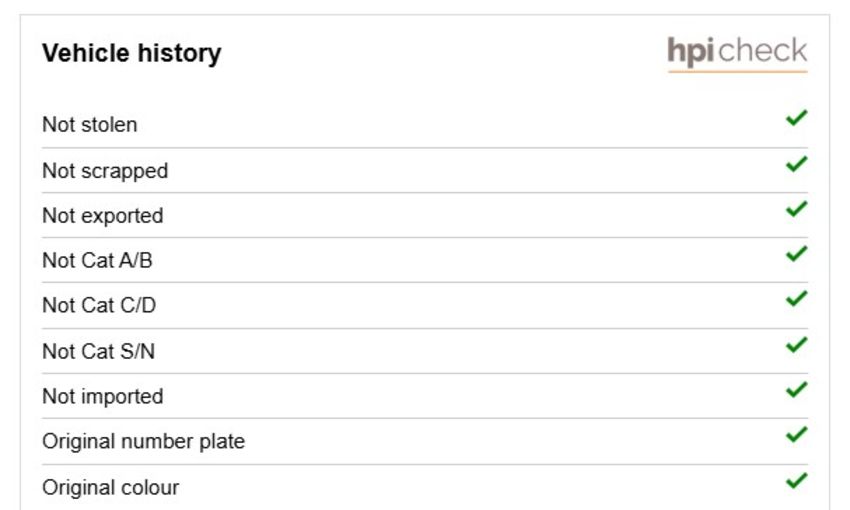Click the green checkmark beside Not stolen
Screen dimensions: 850x510
(x=797, y=118)
